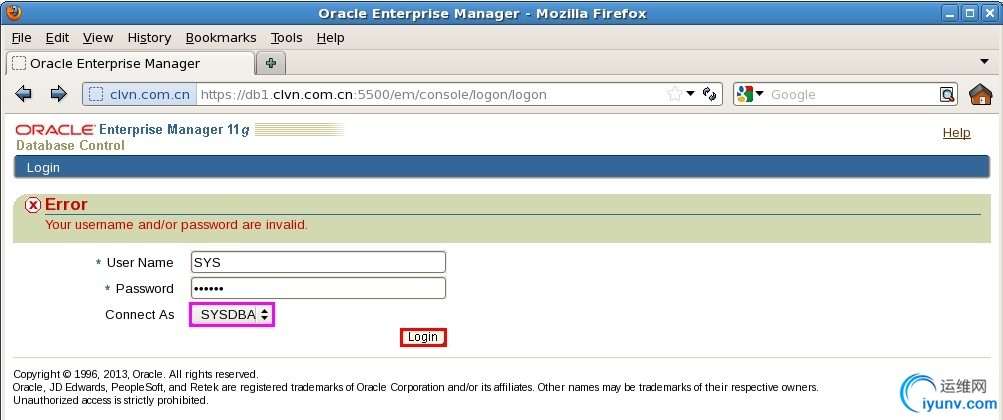The width and height of the screenshot is (1003, 420).
Task: Open the Connect As SYSDBA dropdown
Action: [x=232, y=315]
